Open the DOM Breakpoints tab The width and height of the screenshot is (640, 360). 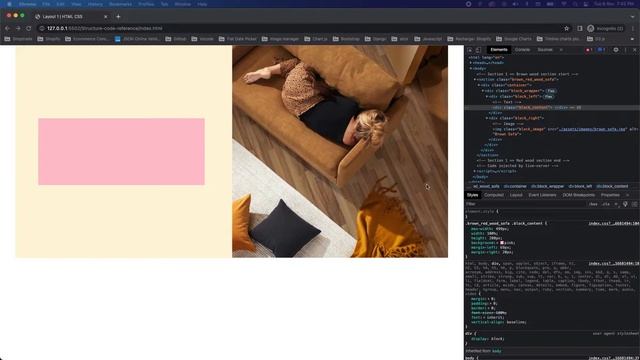[579, 195]
